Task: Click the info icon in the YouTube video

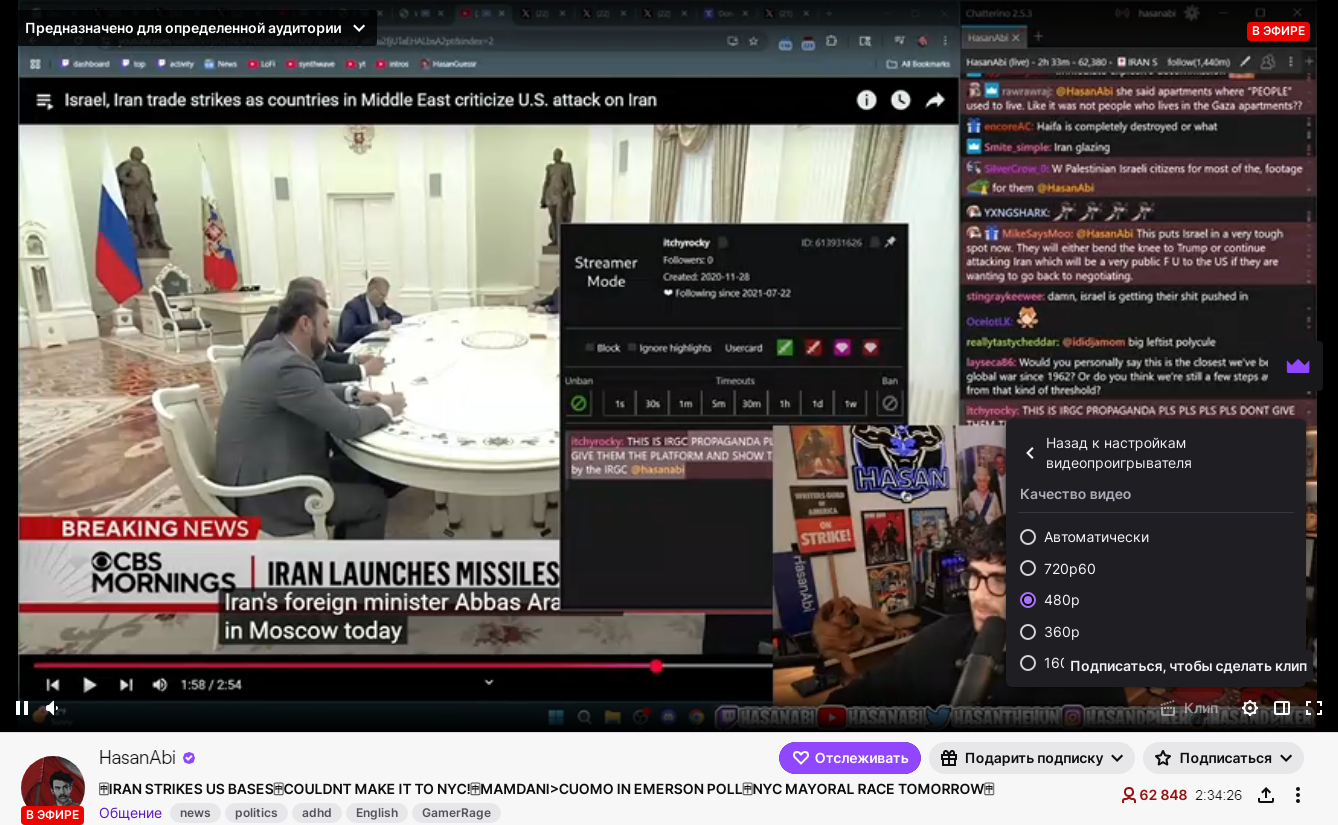Action: [867, 100]
